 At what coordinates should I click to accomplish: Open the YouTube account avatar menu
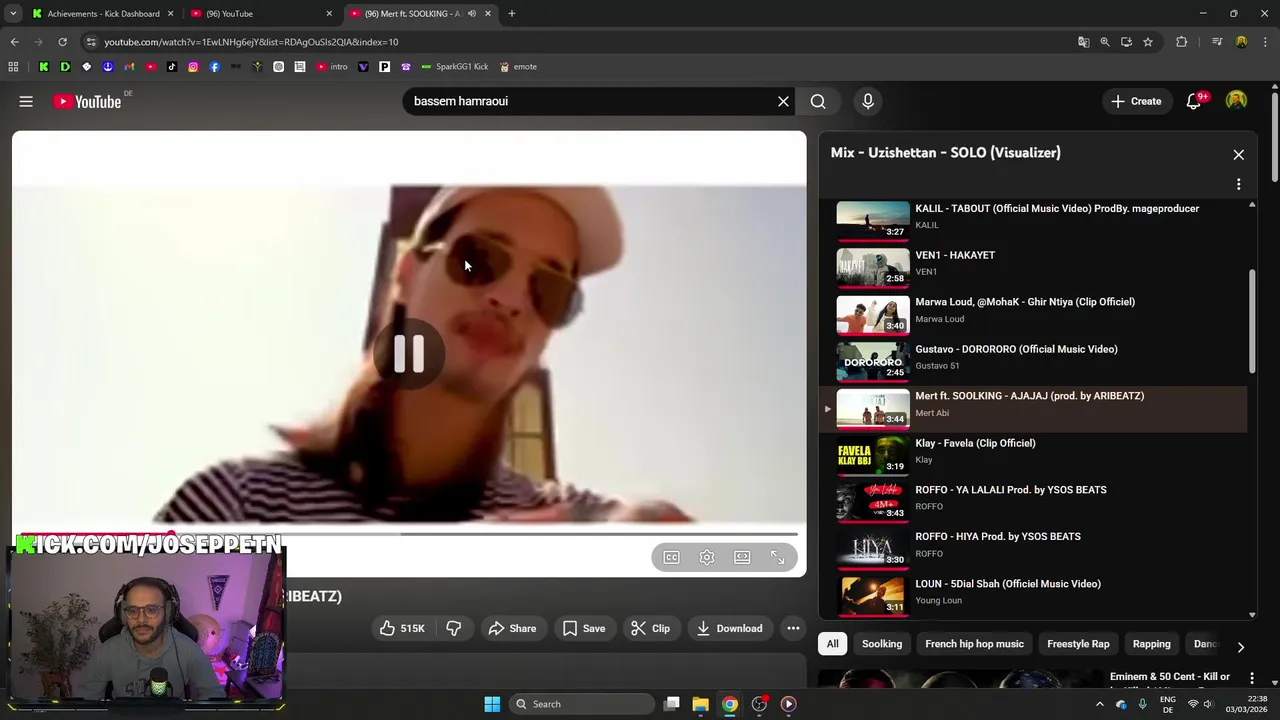(1237, 101)
